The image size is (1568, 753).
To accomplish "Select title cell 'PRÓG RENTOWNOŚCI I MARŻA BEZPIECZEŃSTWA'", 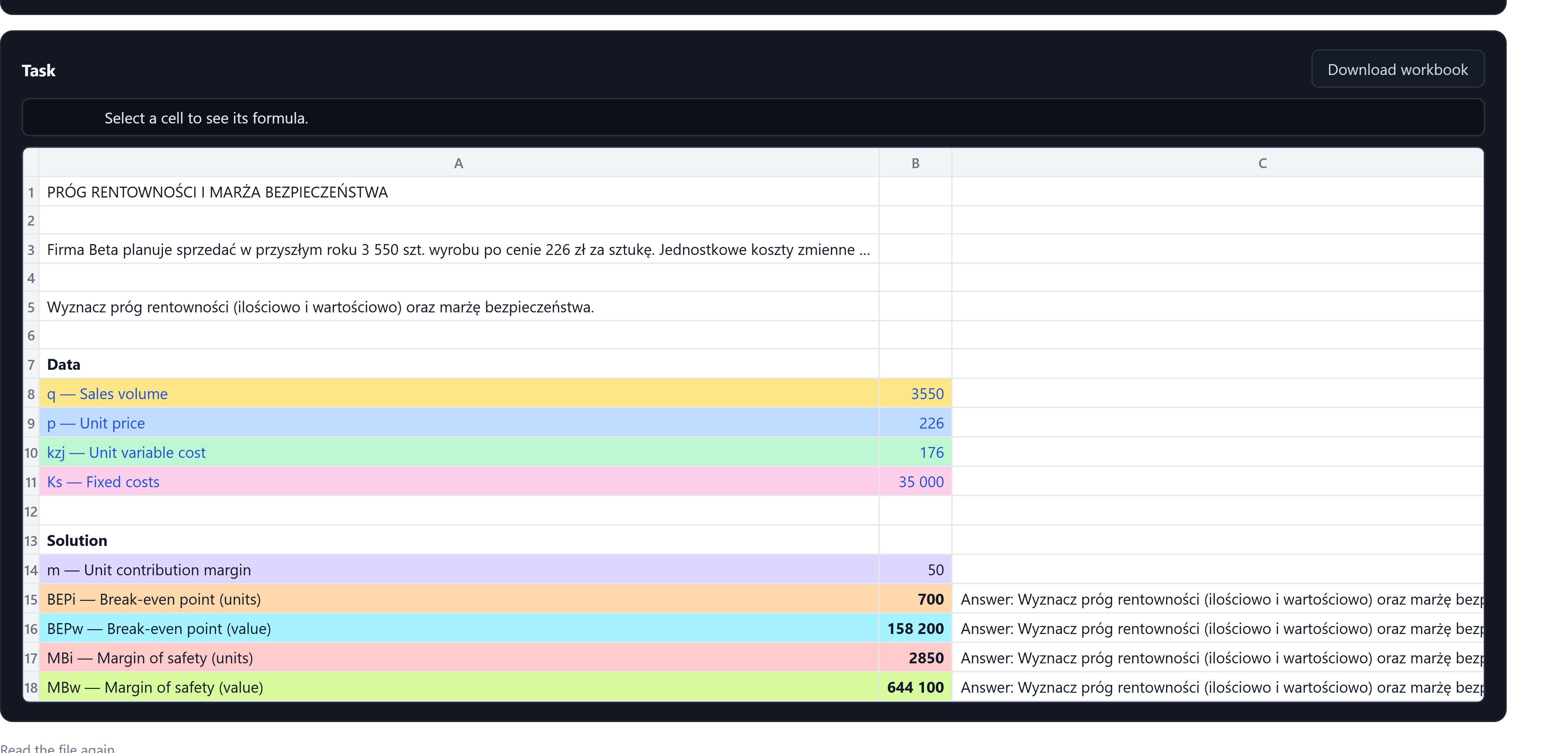I will click(x=459, y=192).
